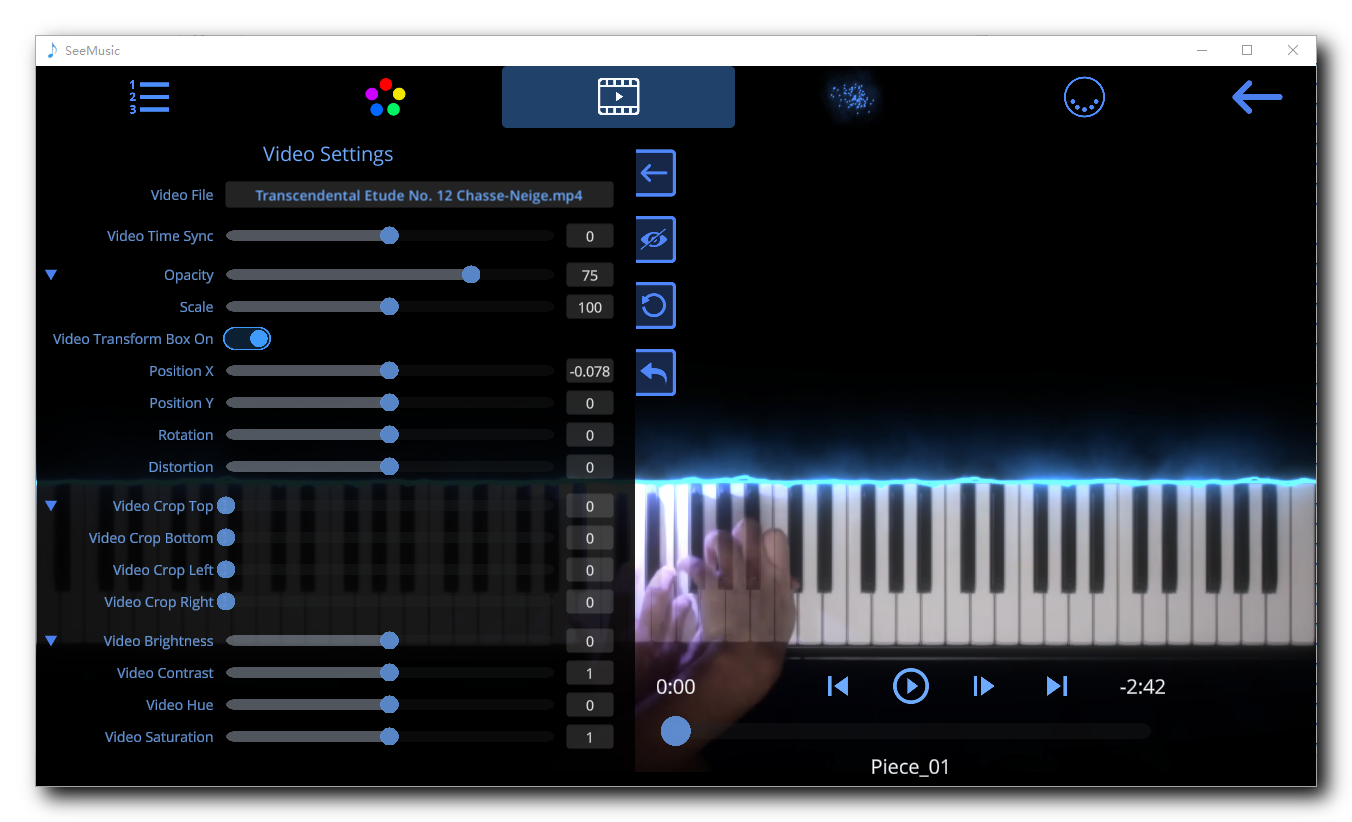
Task: Click the Distortion slider handle
Action: point(390,467)
